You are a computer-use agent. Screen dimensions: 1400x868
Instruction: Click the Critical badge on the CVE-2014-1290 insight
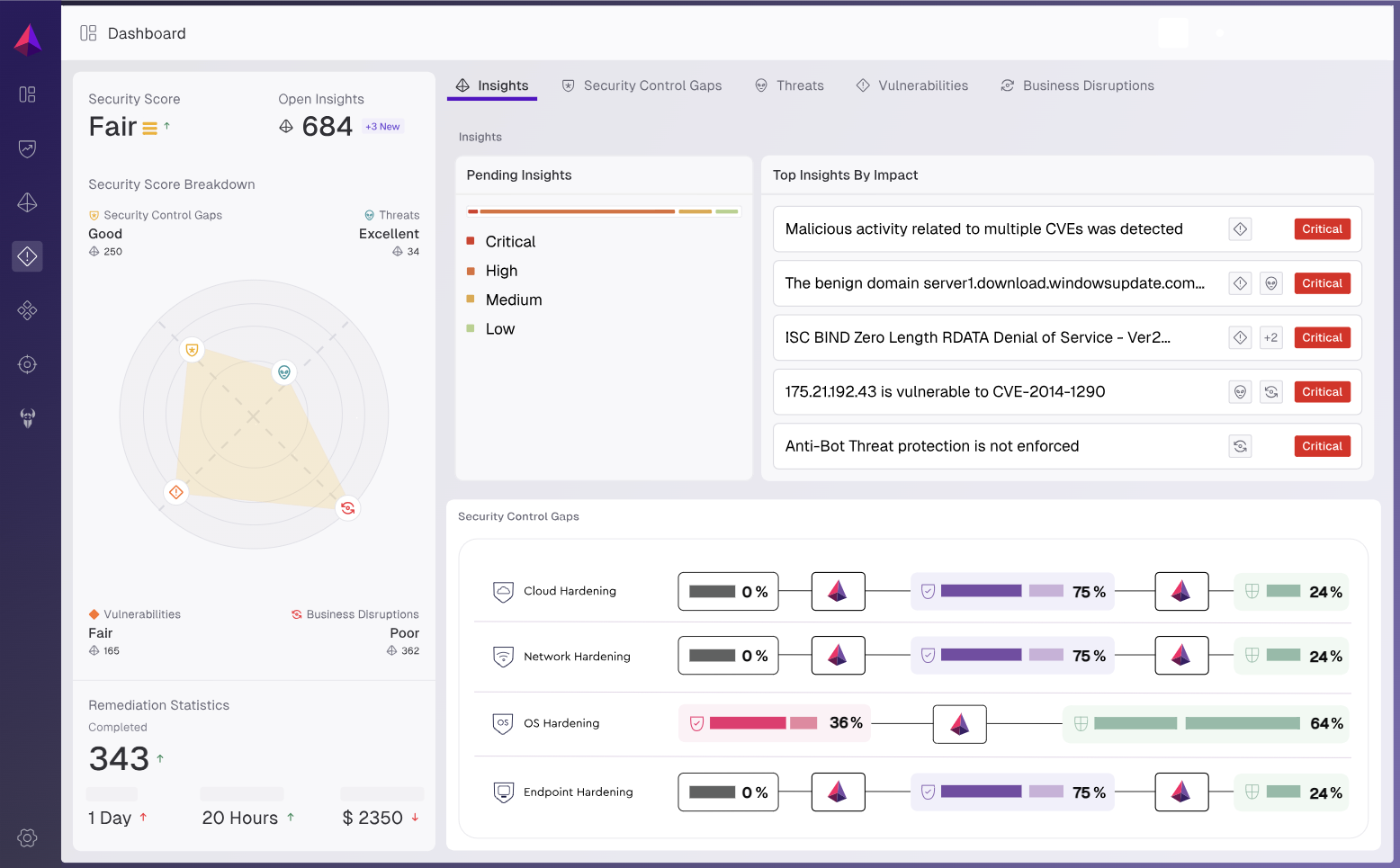1322,392
